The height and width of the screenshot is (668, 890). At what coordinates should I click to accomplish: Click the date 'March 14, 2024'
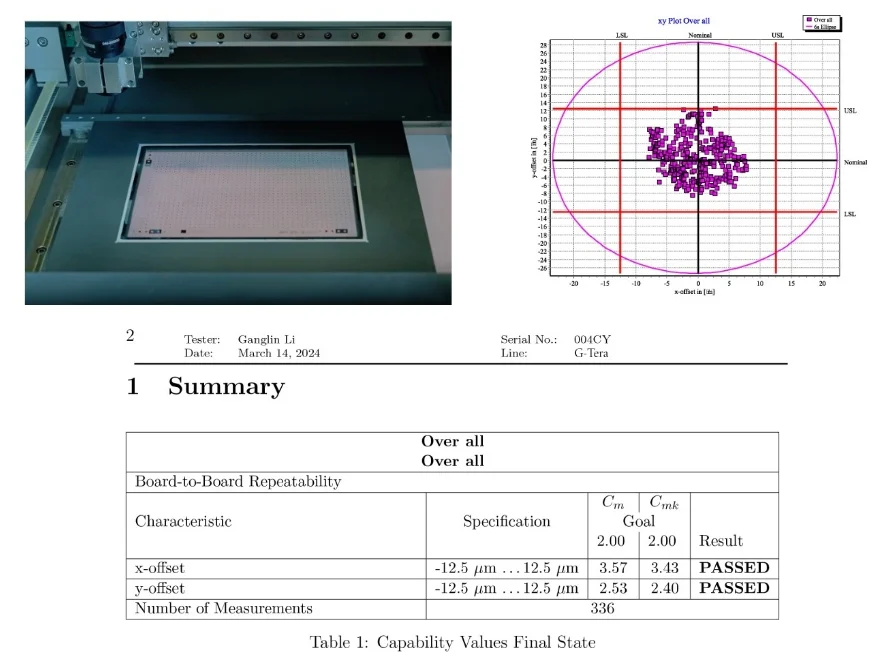point(279,353)
